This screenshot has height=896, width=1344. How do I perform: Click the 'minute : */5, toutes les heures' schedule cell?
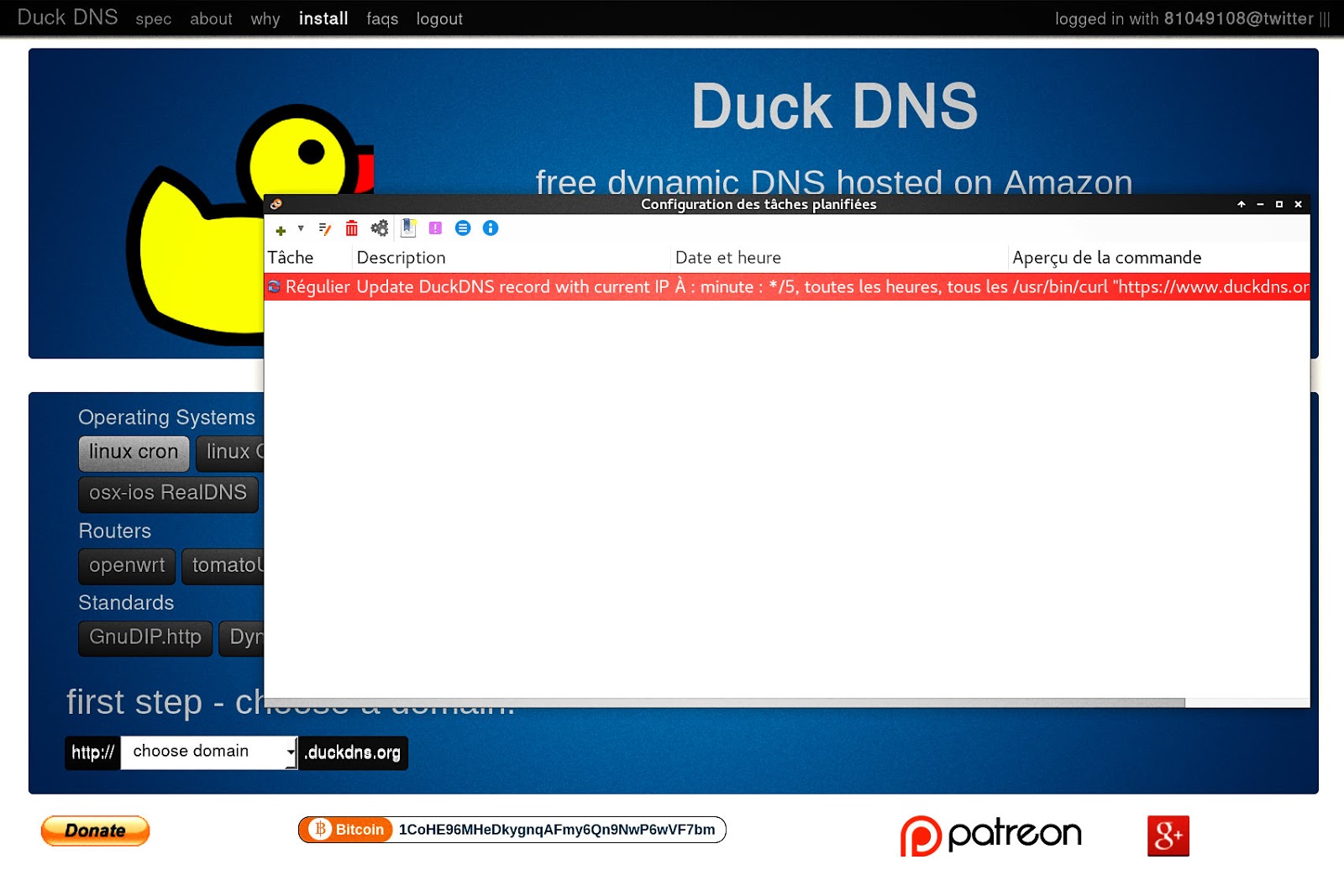841,287
